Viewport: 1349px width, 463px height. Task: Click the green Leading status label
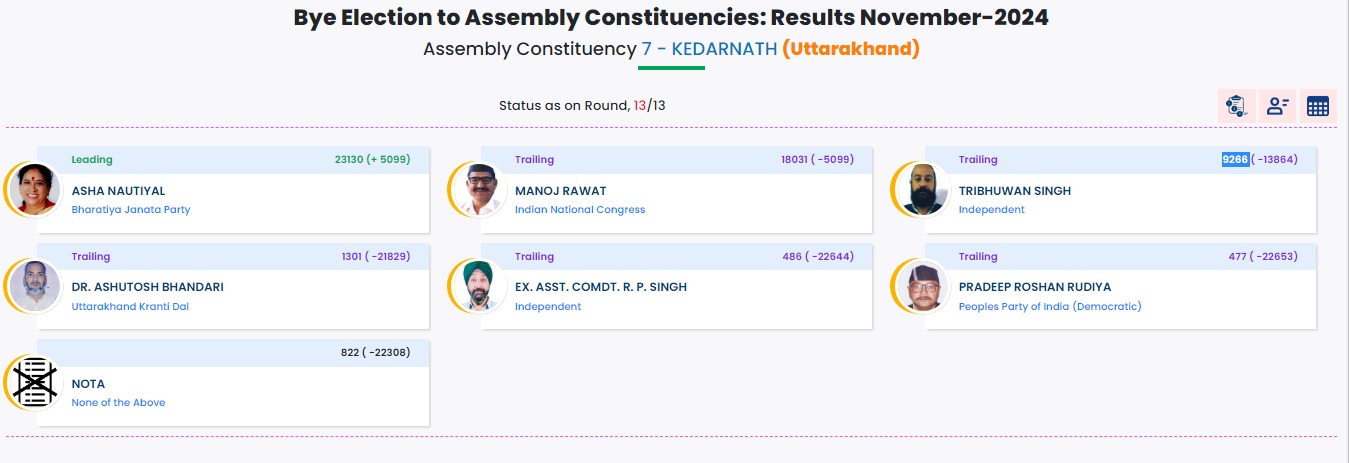92,160
